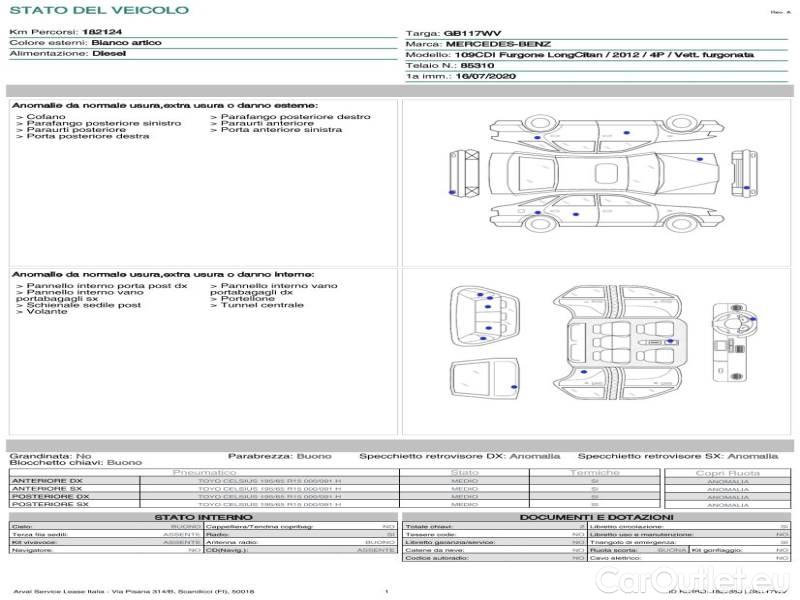Screen dimensions: 800x600
Task: Select Specchietto retrovisore DX: Anomalia
Action: (x=460, y=456)
